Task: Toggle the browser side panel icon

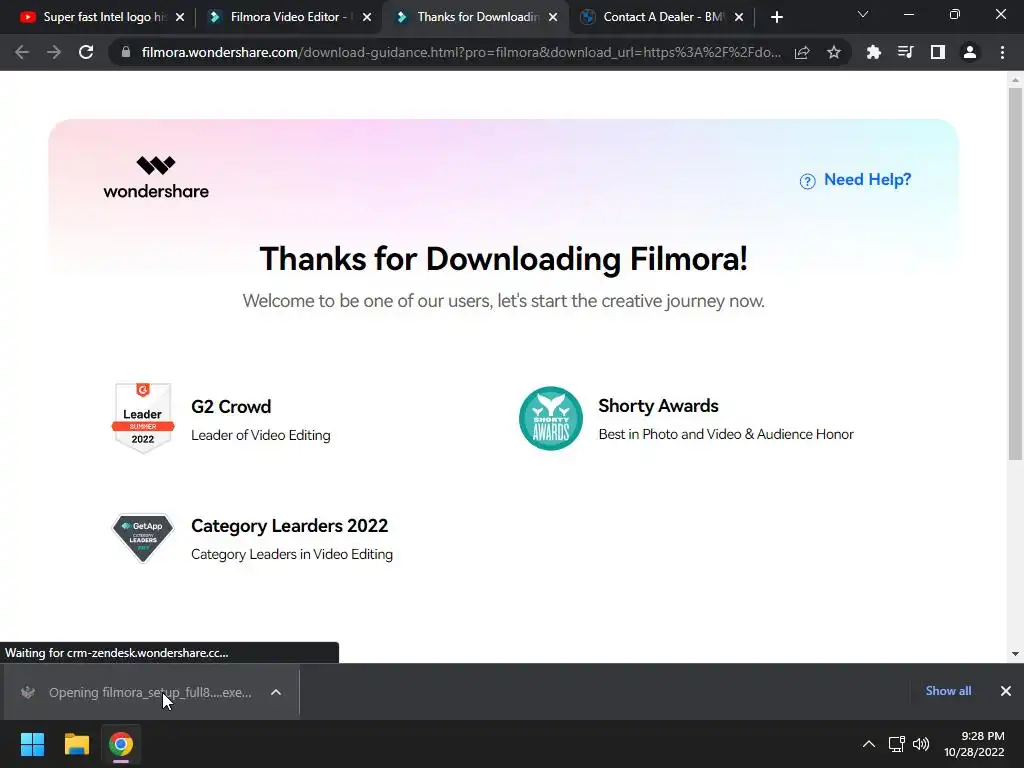Action: pos(938,52)
